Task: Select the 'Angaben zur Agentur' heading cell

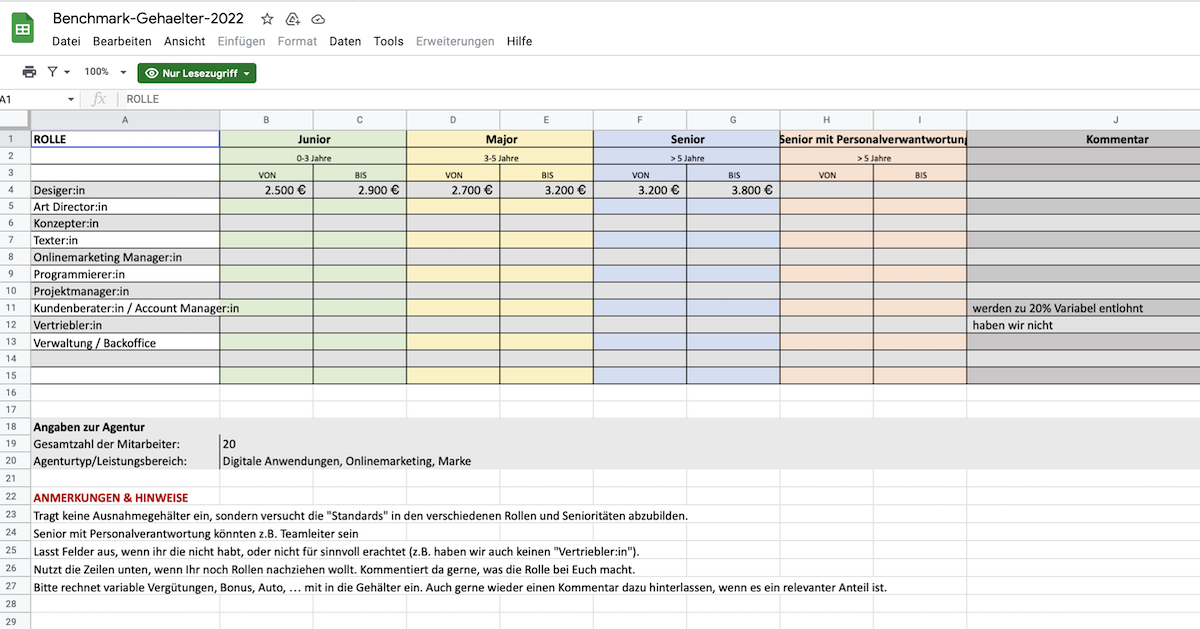Action: [125, 427]
